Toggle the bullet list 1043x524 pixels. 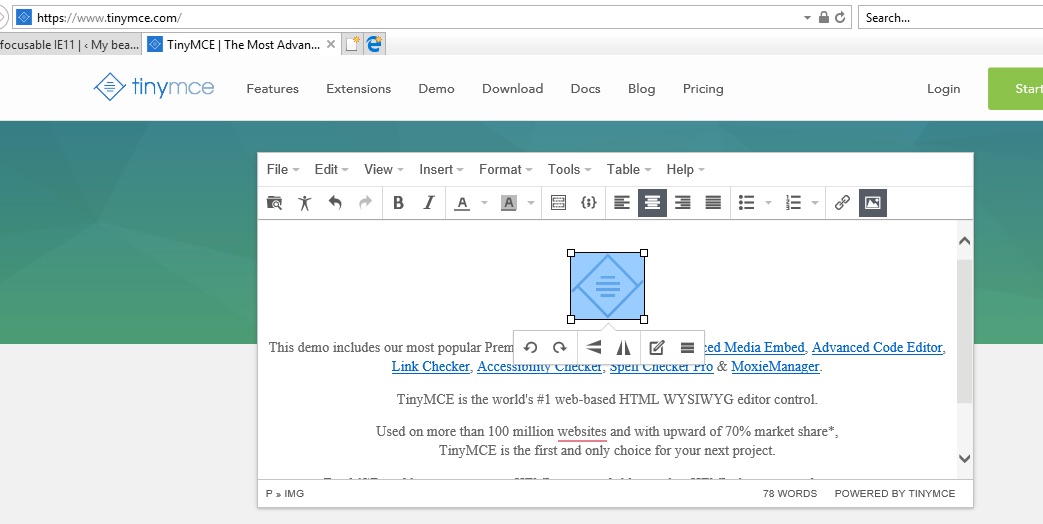tap(747, 203)
